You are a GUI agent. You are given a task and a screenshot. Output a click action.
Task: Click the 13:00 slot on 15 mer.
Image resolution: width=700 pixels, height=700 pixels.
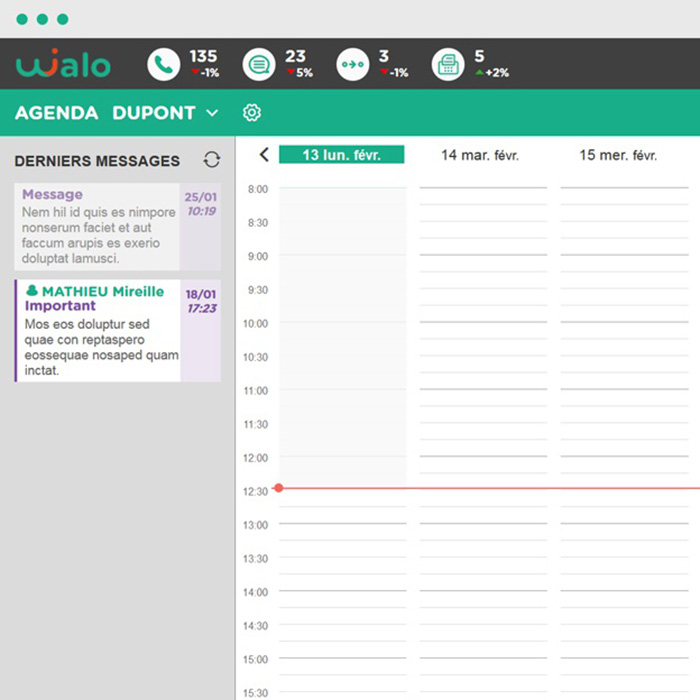625,532
